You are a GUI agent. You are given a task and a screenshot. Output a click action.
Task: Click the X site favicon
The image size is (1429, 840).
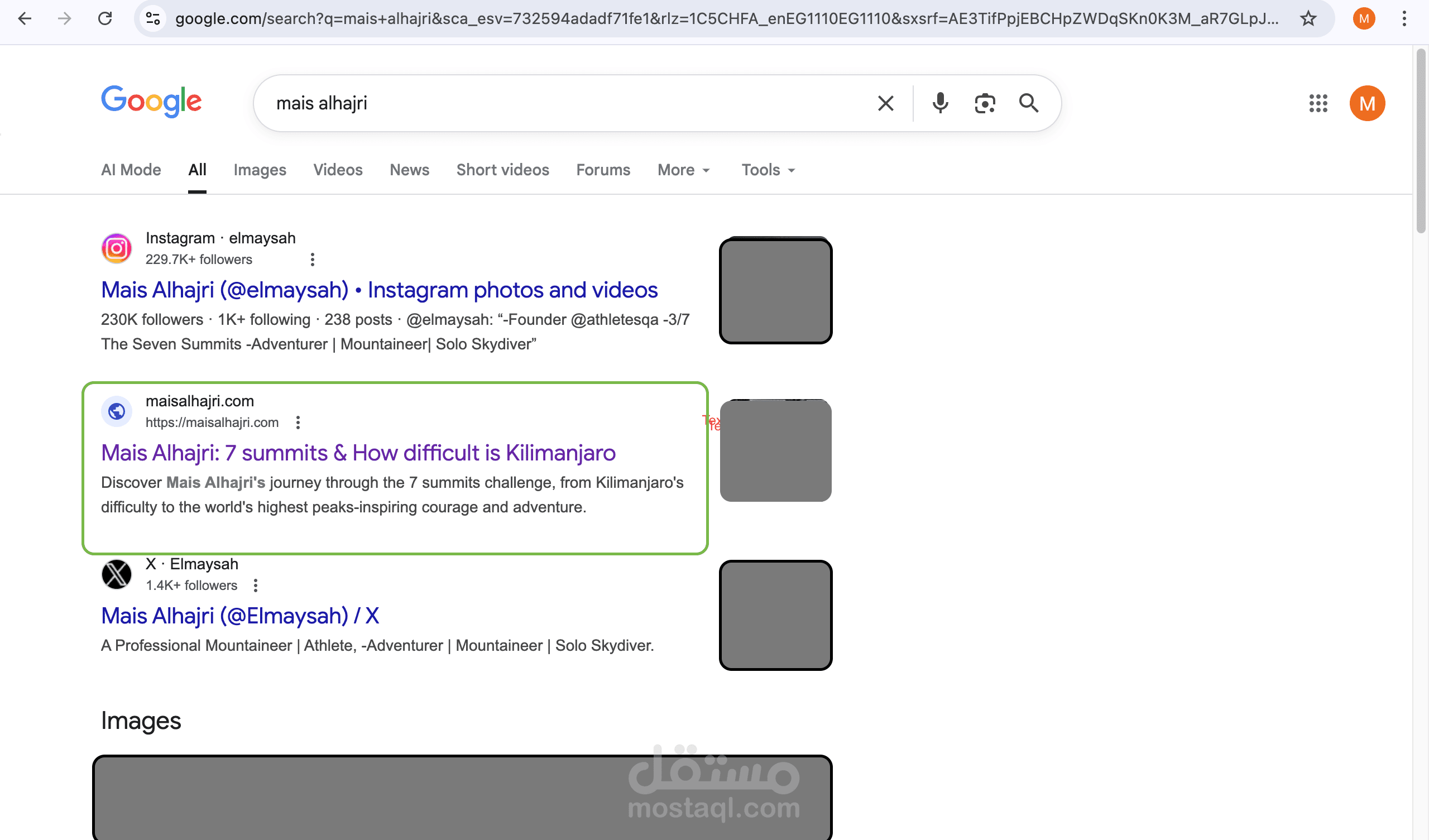click(x=117, y=574)
